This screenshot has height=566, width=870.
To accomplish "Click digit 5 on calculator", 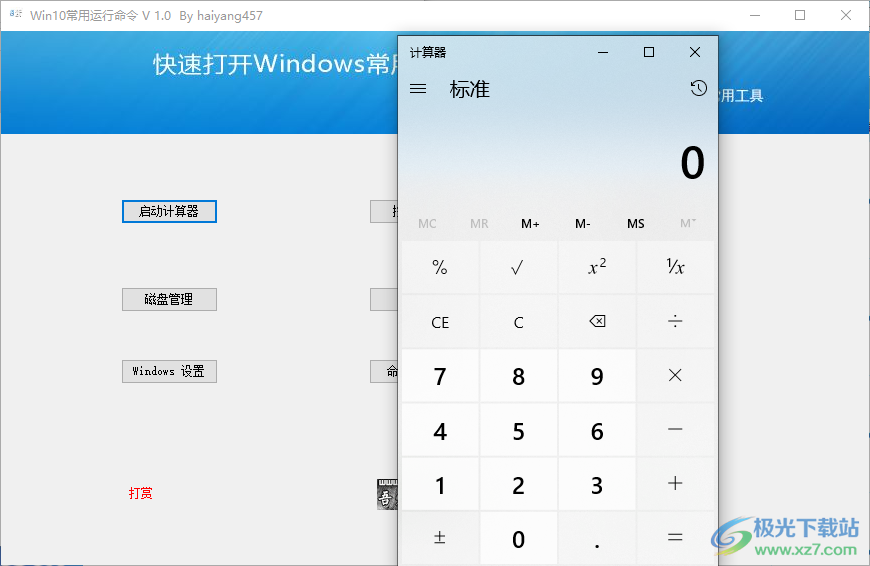I will tap(518, 430).
